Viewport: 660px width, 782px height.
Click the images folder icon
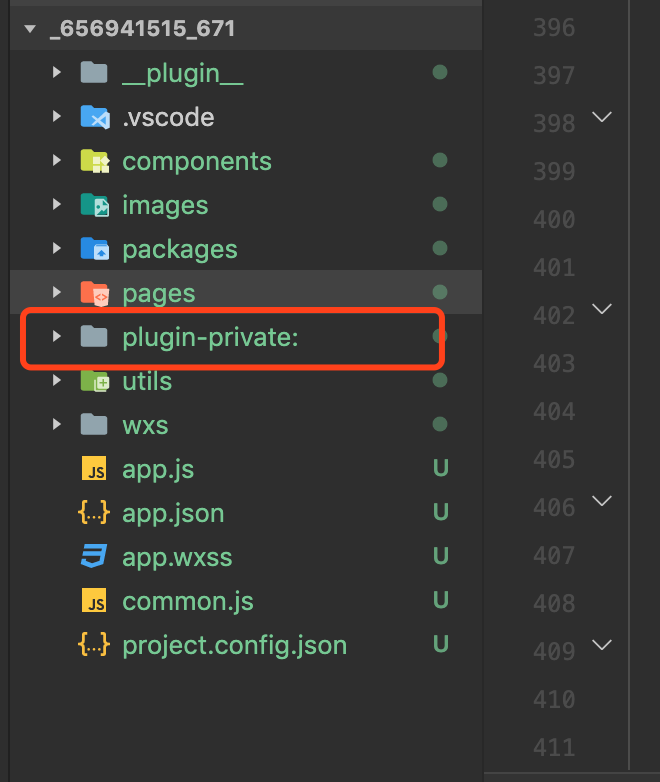tap(95, 205)
